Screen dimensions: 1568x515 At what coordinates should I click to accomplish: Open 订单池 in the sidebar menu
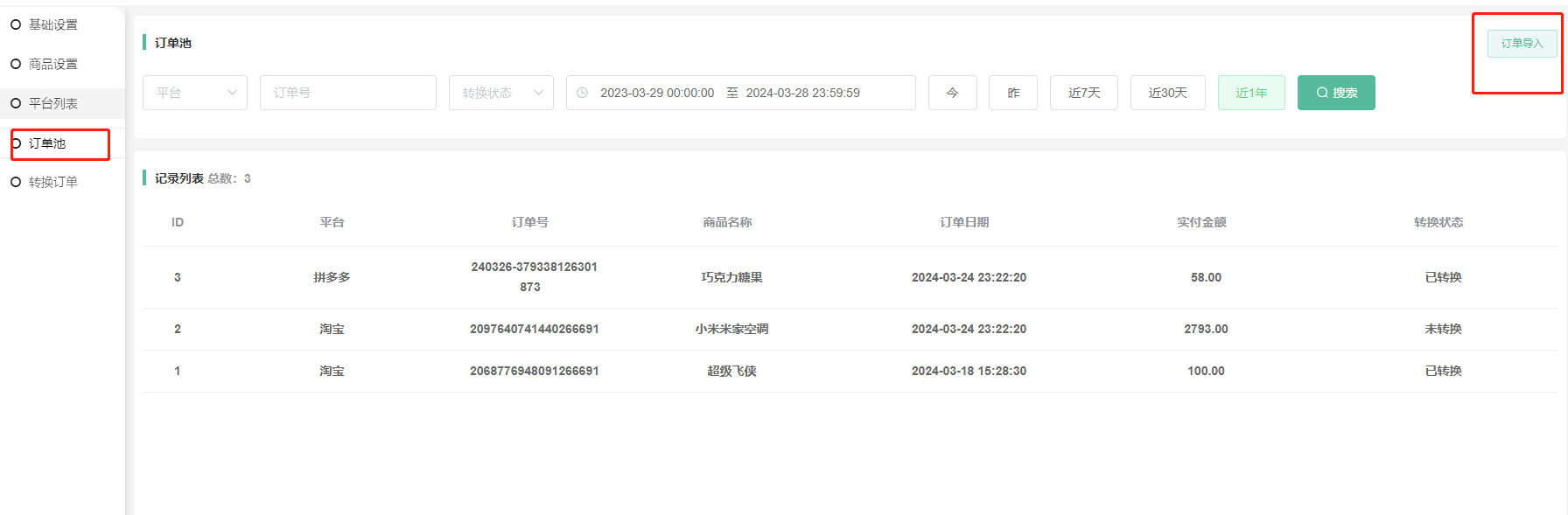click(47, 143)
